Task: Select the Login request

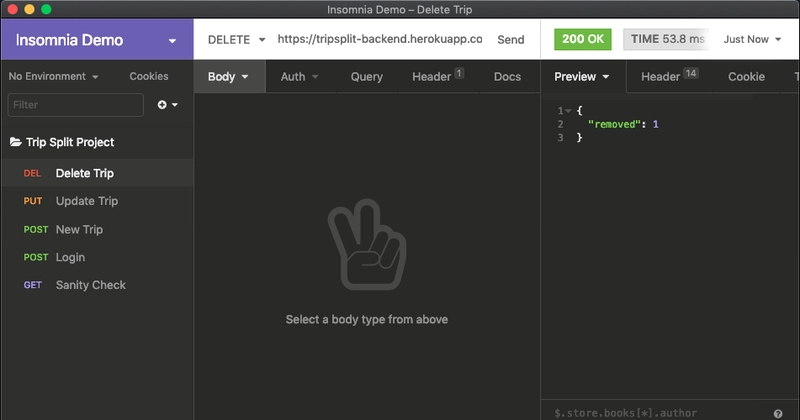Action: pyautogui.click(x=97, y=257)
